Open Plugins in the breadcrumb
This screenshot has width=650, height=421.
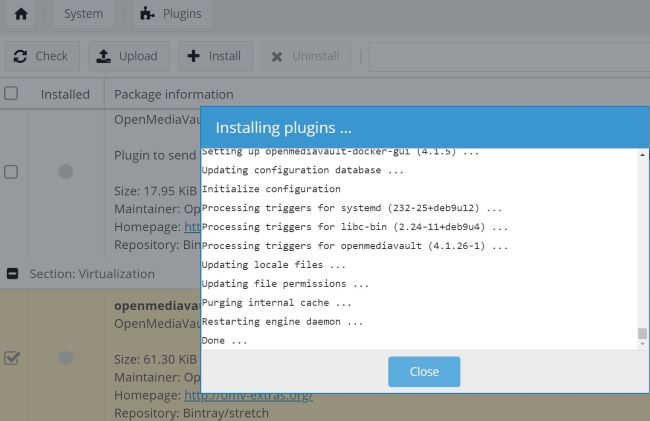(x=182, y=14)
